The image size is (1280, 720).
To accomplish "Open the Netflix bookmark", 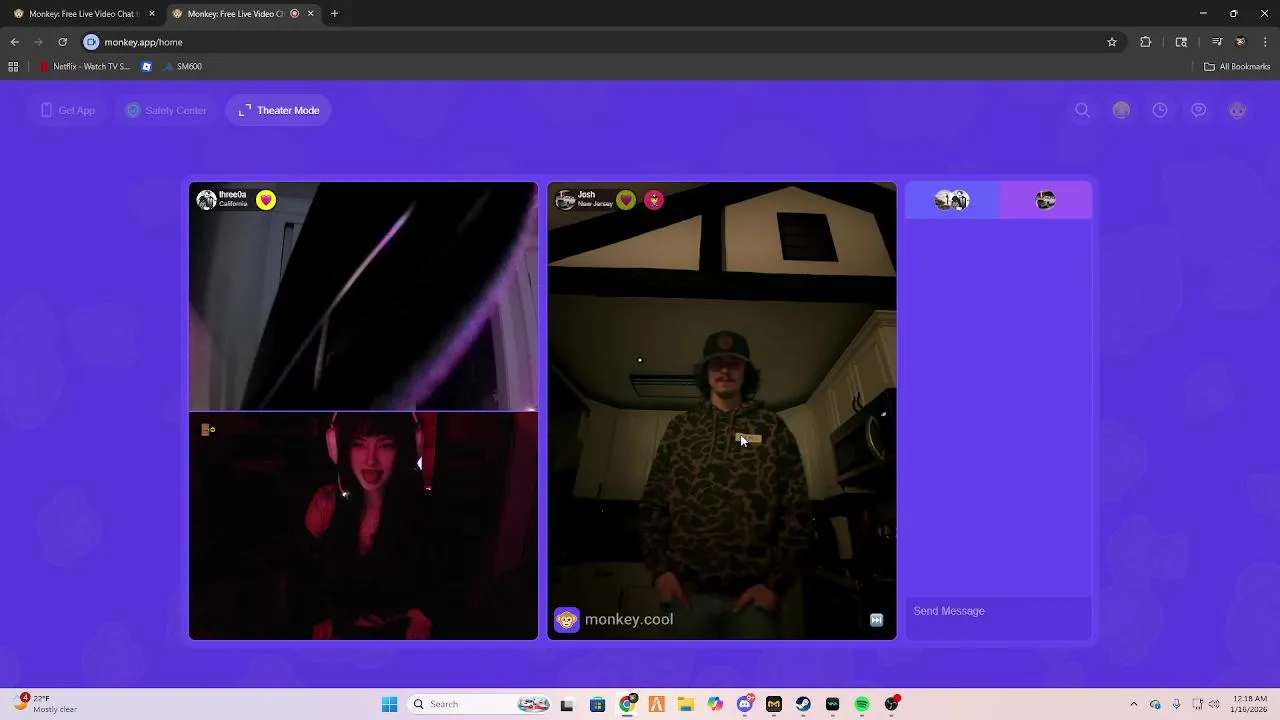I will click(x=85, y=67).
